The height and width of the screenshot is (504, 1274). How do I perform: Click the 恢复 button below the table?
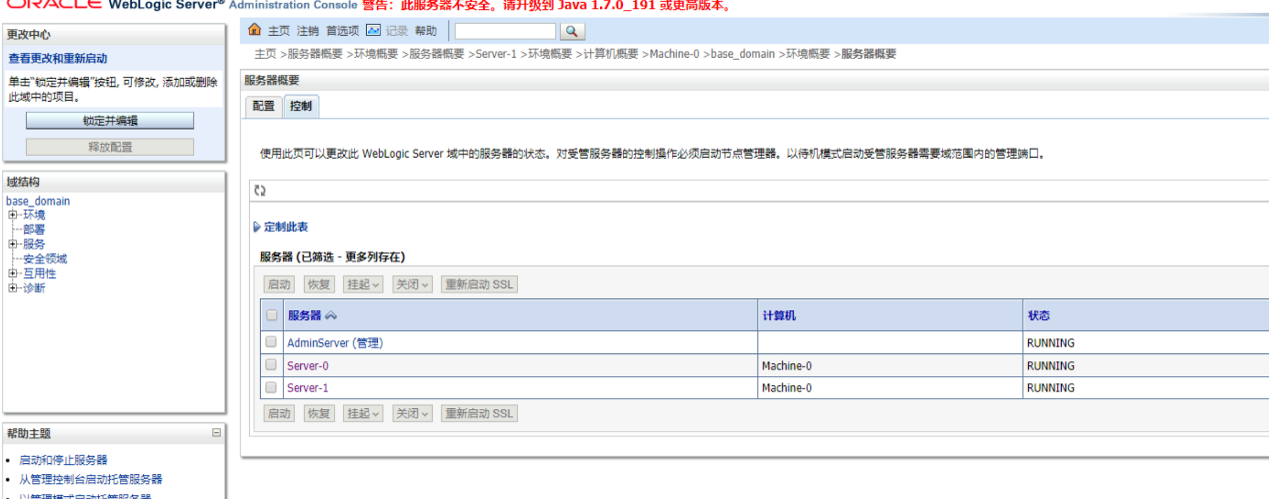(x=319, y=413)
